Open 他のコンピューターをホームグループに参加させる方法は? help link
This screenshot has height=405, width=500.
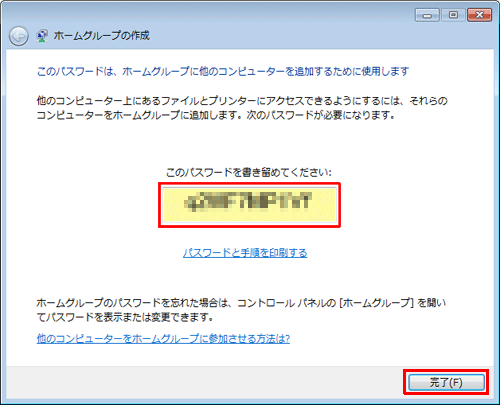163,339
